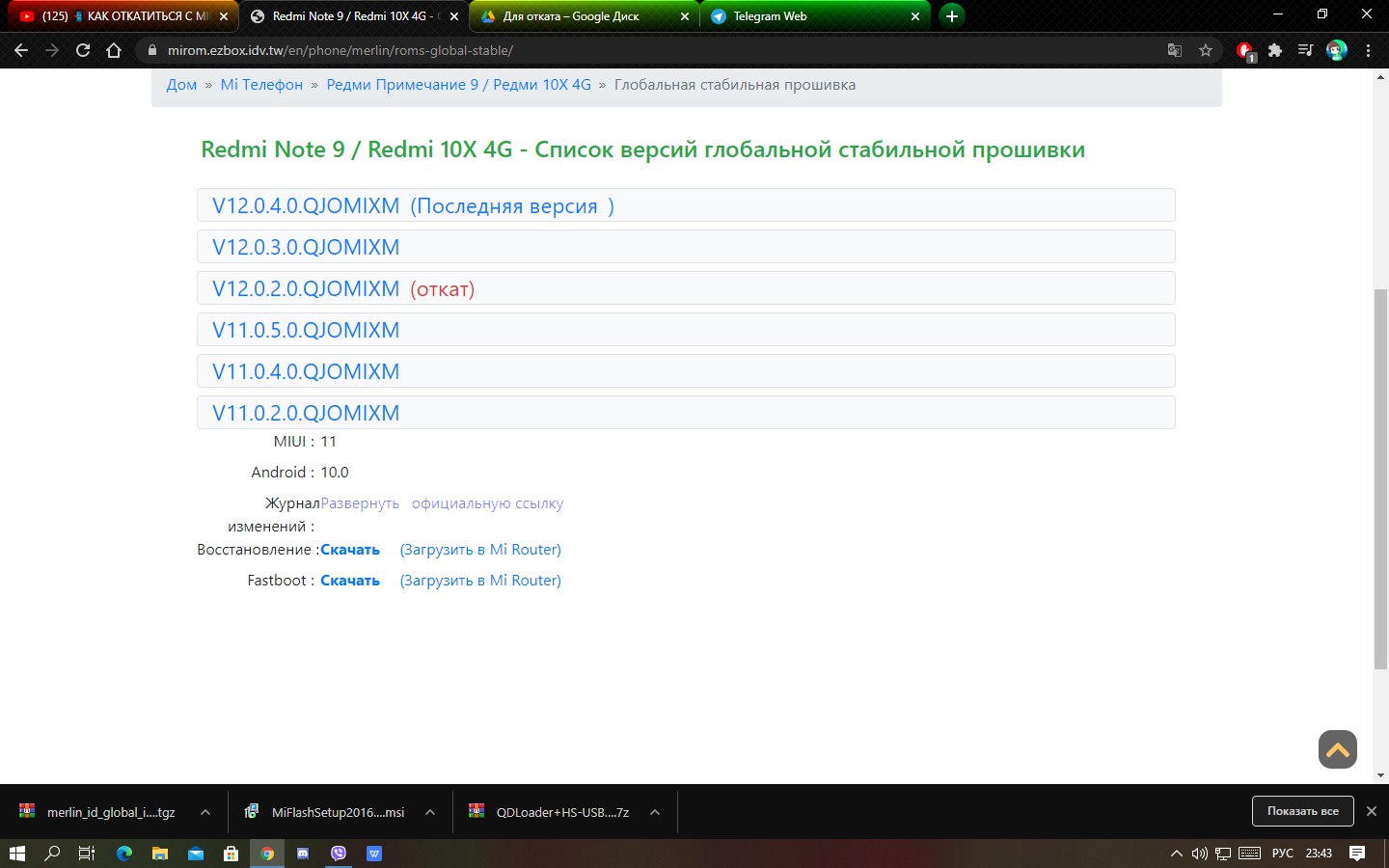1389x868 pixels.
Task: Close the YouTube tab
Action: tap(224, 16)
